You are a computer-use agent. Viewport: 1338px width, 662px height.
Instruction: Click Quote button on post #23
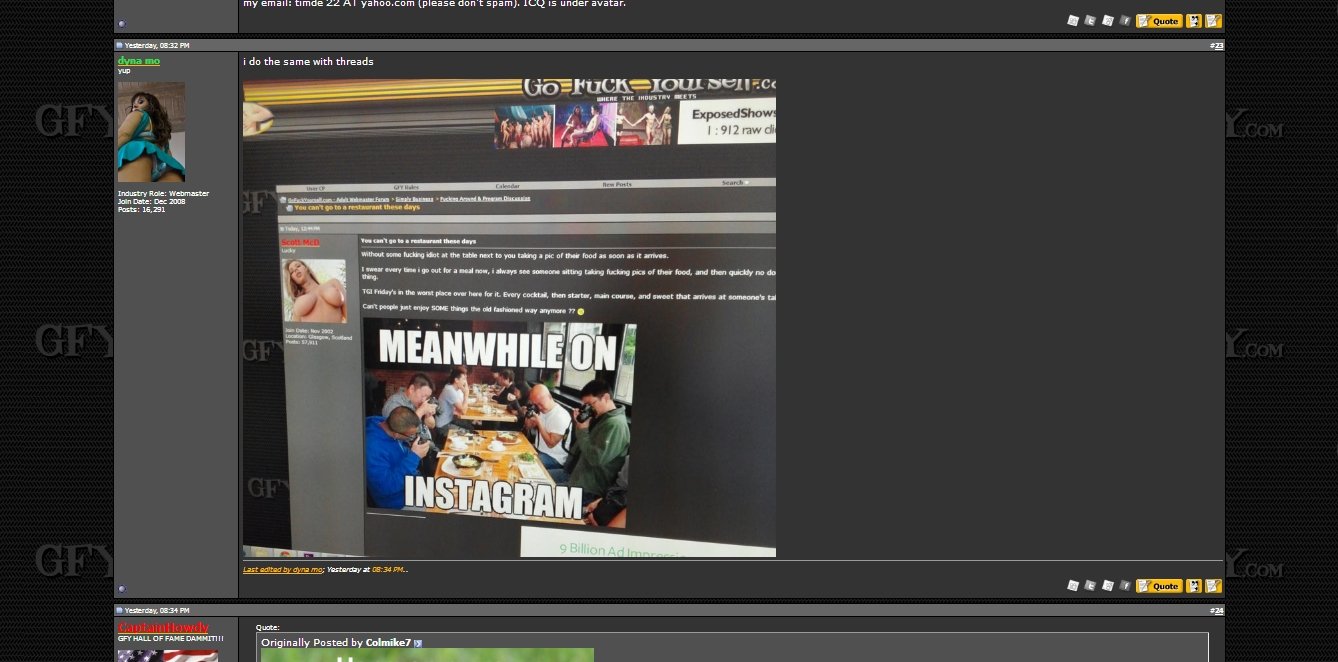[x=1159, y=586]
